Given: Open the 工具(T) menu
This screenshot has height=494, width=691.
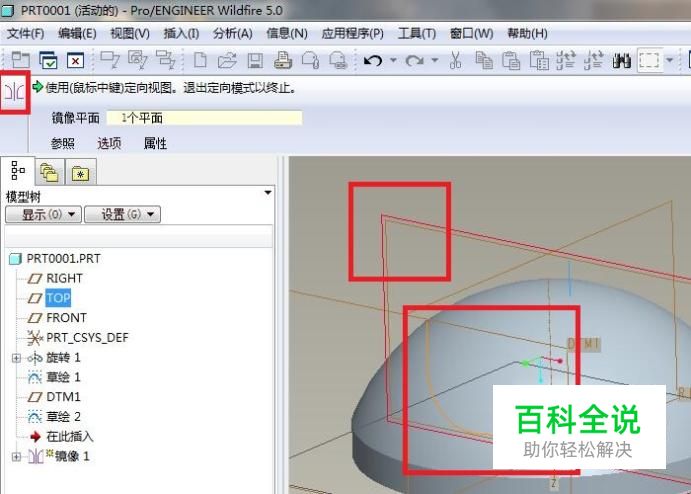Looking at the screenshot, I should coord(417,33).
